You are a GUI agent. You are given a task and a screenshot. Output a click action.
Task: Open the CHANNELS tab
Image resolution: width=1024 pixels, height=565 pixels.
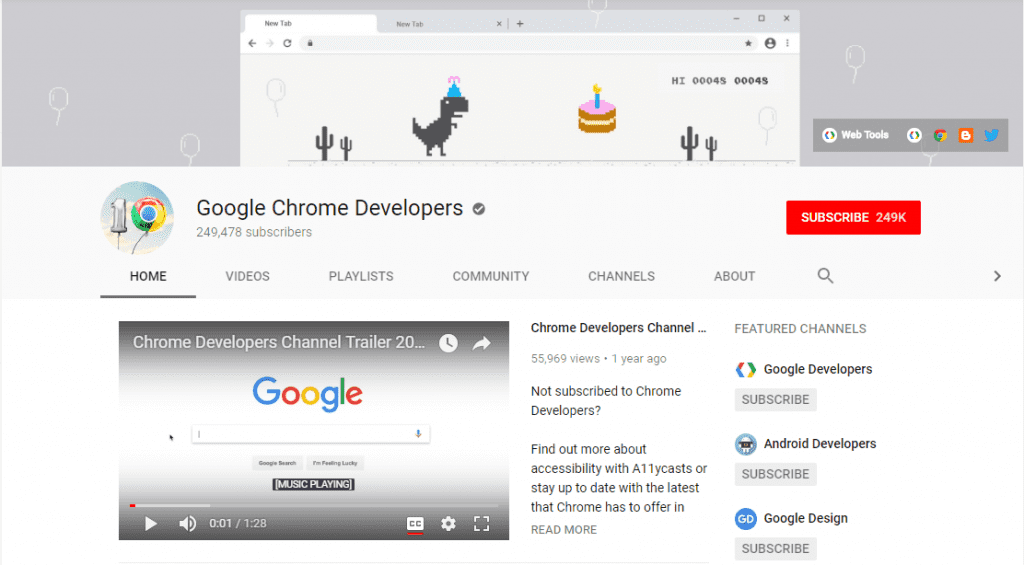(621, 276)
